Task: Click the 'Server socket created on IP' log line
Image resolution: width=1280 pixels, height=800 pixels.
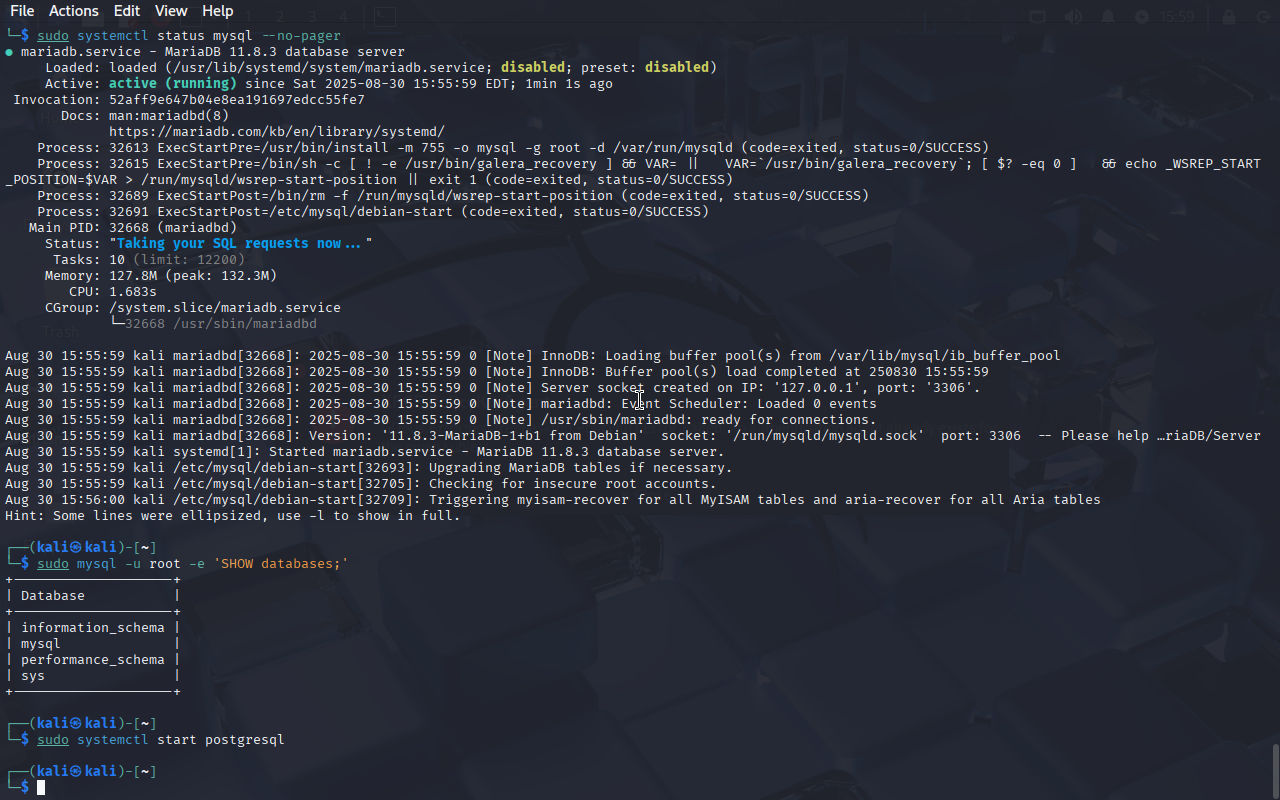Action: [x=493, y=388]
